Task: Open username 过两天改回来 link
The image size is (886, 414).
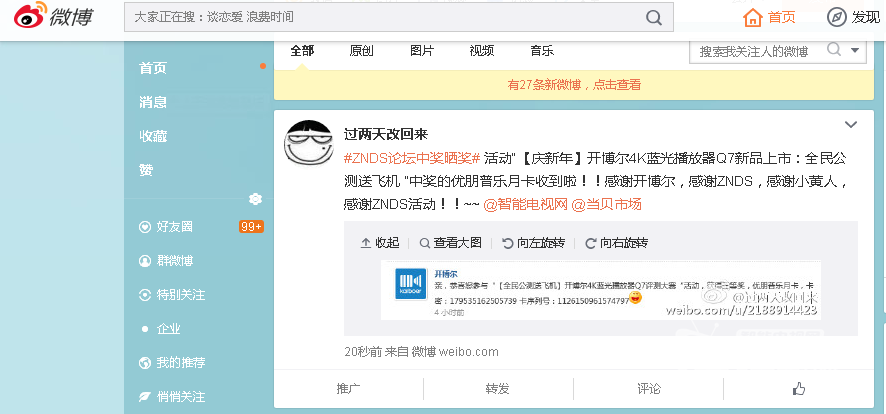Action: click(x=386, y=134)
